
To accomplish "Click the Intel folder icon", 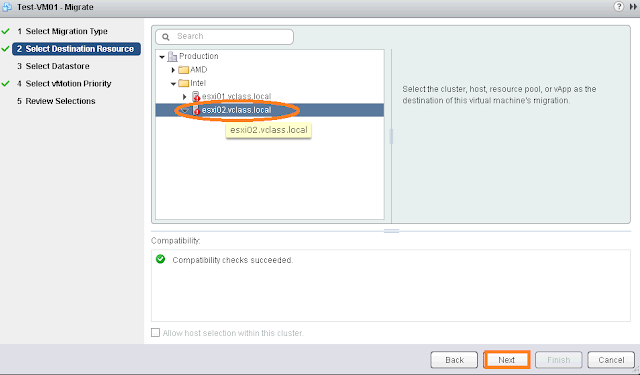I will 184,83.
